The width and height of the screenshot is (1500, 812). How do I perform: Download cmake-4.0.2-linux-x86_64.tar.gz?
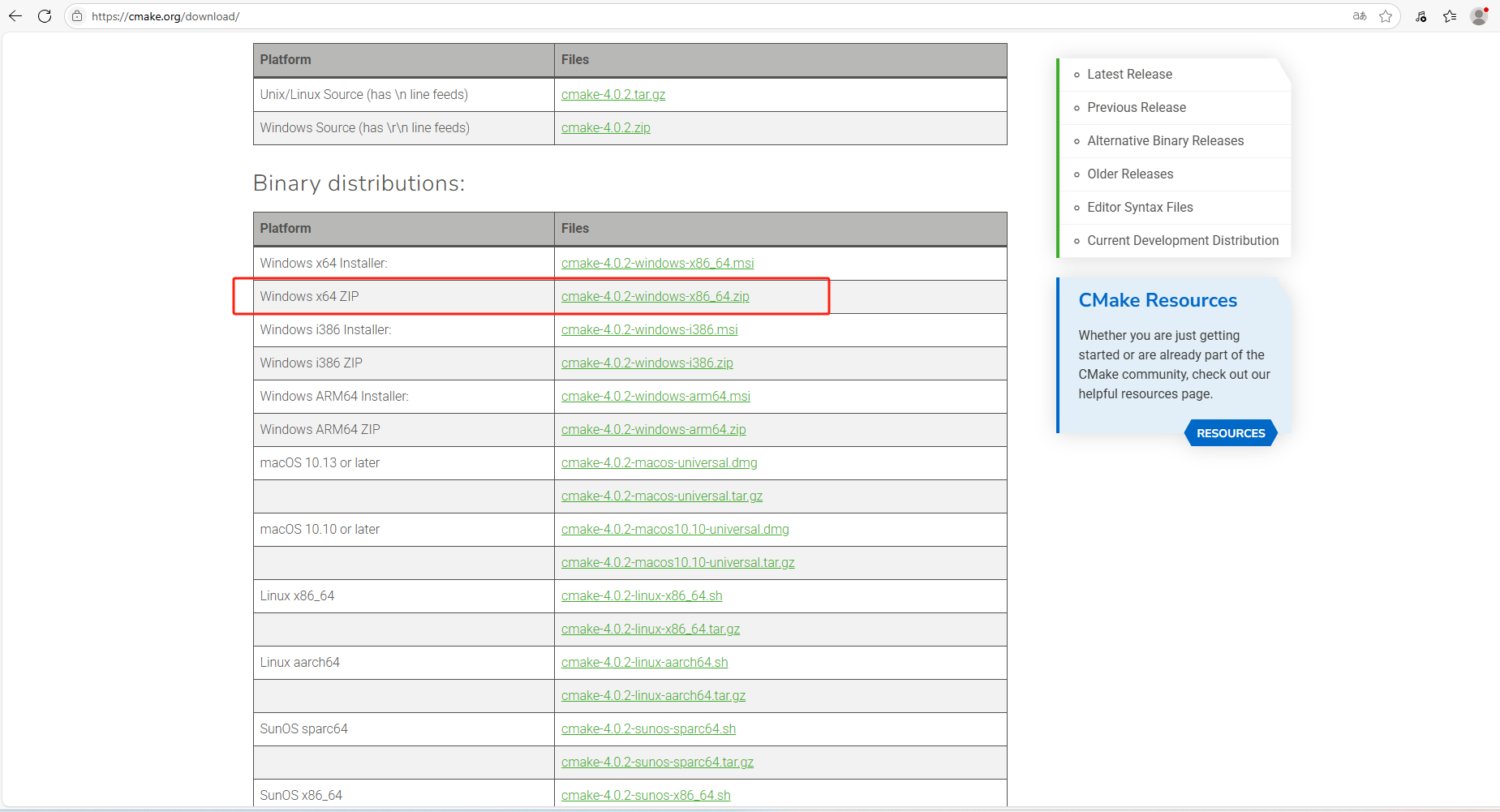(651, 629)
